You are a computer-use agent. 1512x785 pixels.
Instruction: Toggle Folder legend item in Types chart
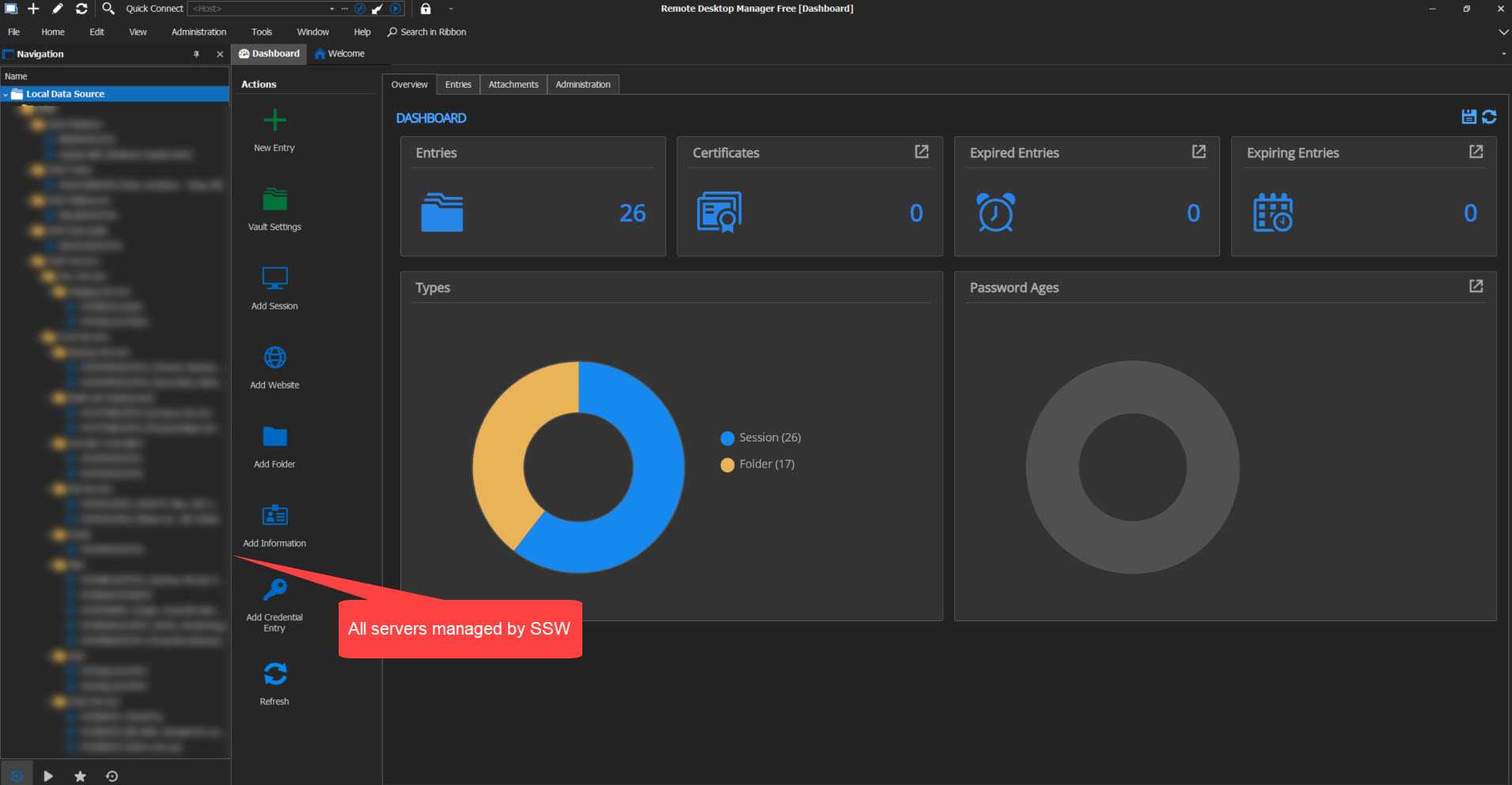[x=757, y=465]
